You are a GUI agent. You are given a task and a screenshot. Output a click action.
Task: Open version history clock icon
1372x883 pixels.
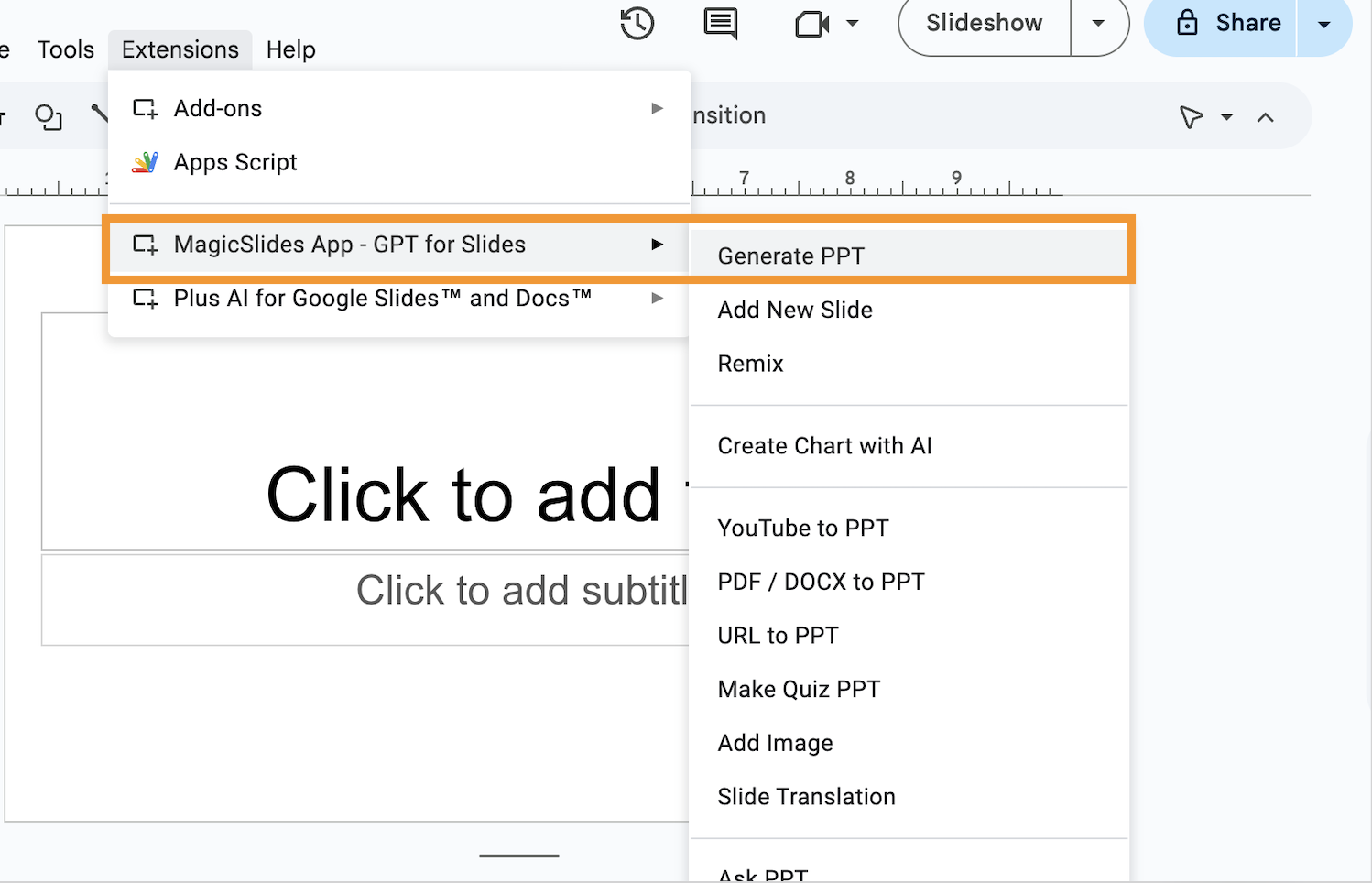pyautogui.click(x=637, y=23)
